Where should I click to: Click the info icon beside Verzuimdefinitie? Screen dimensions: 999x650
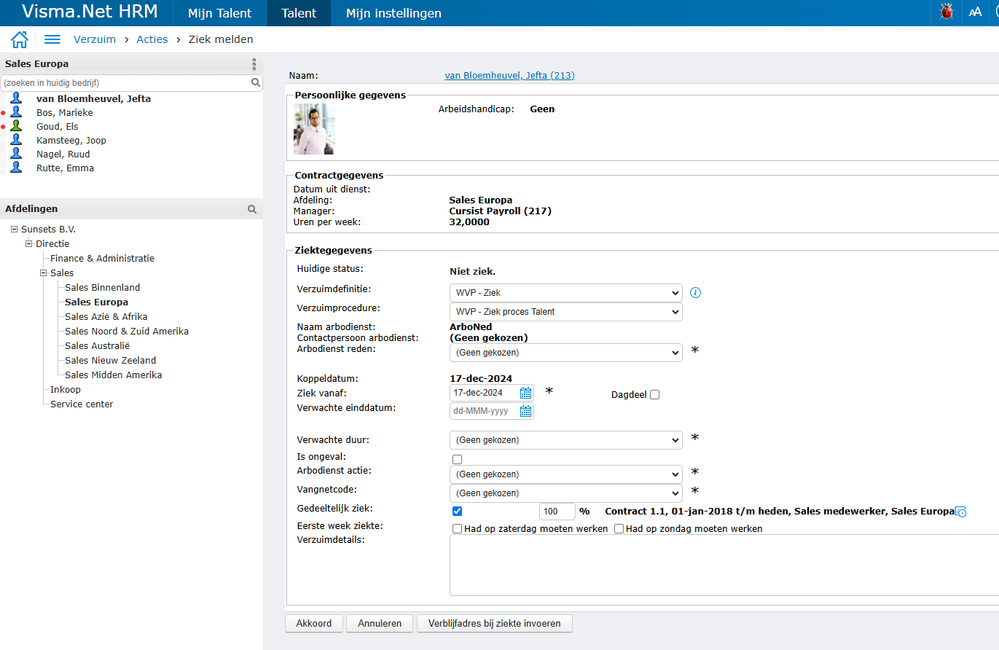point(696,293)
